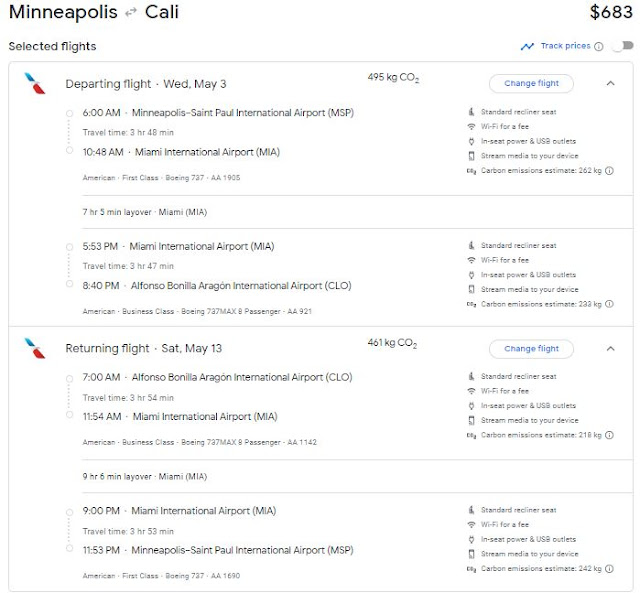This screenshot has height=593, width=640.
Task: Click the Track prices label
Action: point(565,46)
